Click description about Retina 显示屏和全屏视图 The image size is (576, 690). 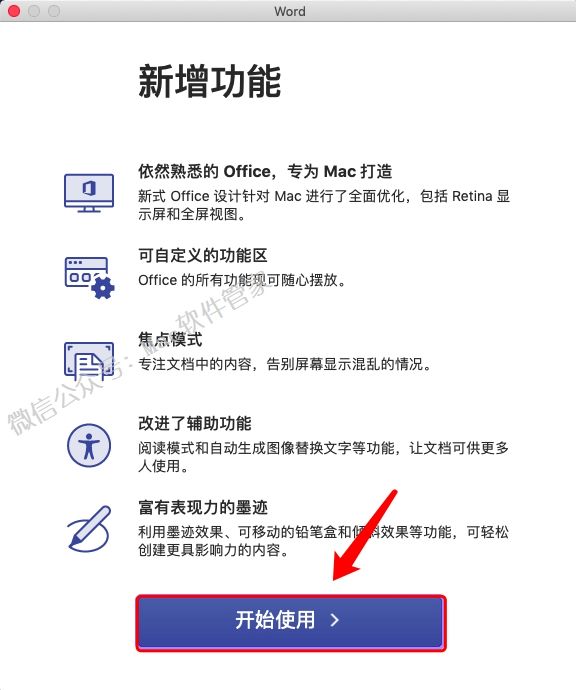point(324,205)
